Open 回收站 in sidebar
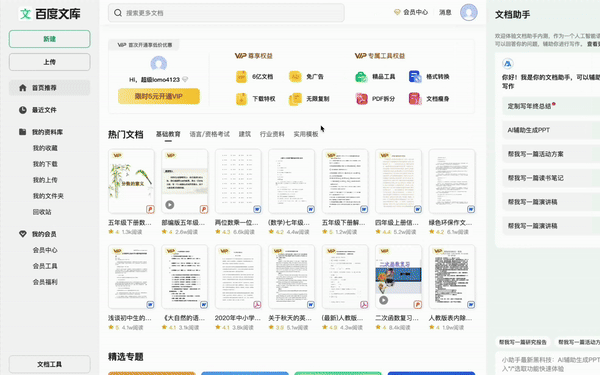This screenshot has height=375, width=600. 42,212
